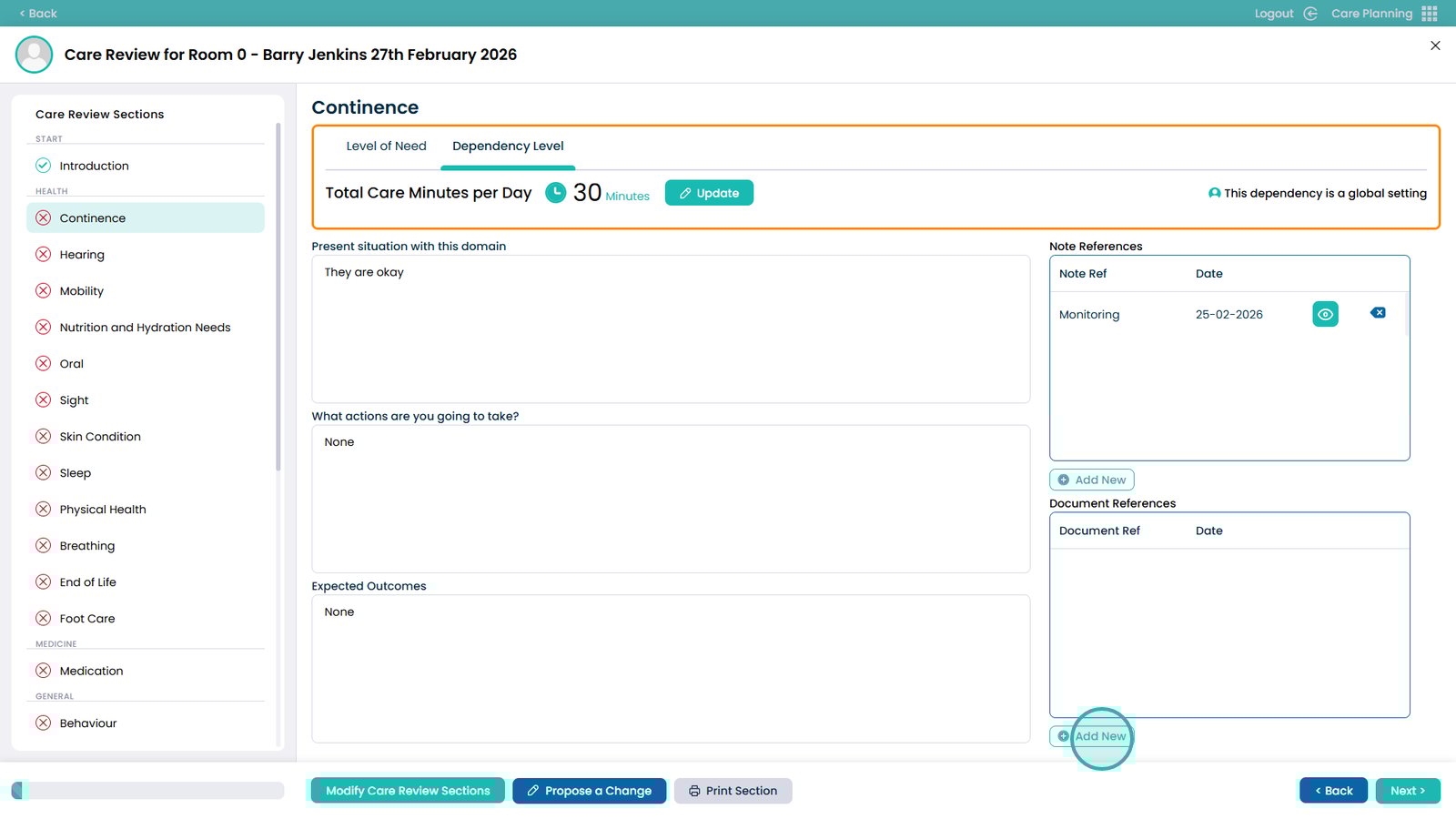Viewport: 1456px width, 819px height.
Task: Click the Care Planning apps grid icon
Action: [x=1430, y=14]
